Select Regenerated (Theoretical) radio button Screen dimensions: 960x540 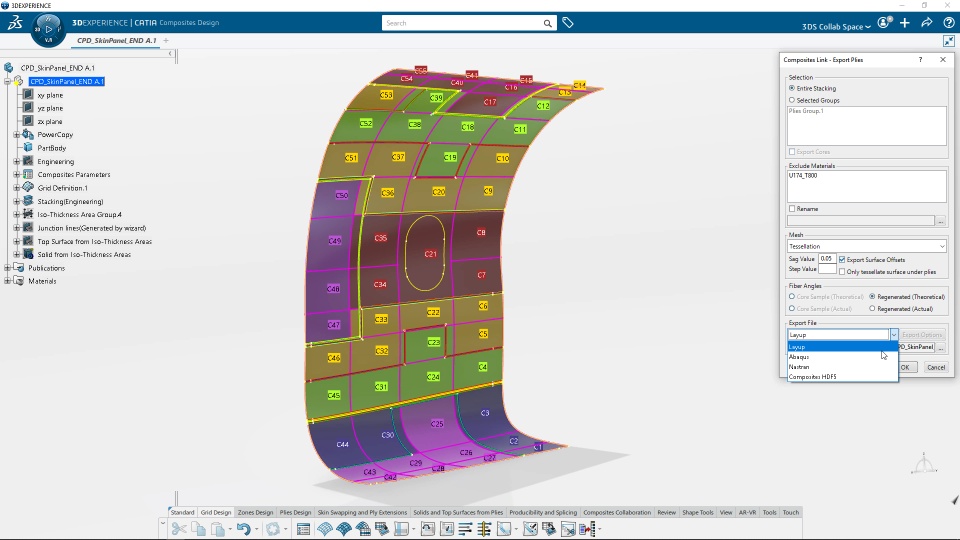click(872, 296)
